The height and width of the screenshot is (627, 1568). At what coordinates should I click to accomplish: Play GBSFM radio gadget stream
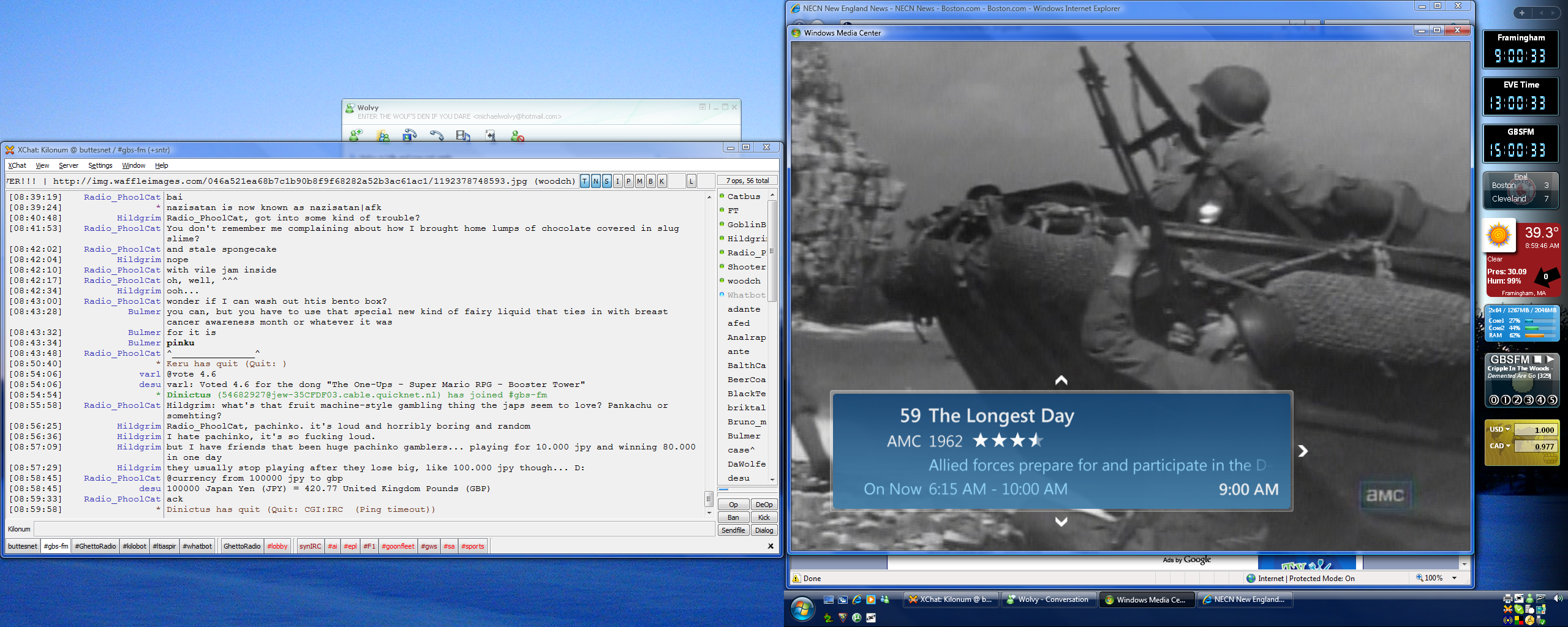(x=1550, y=359)
